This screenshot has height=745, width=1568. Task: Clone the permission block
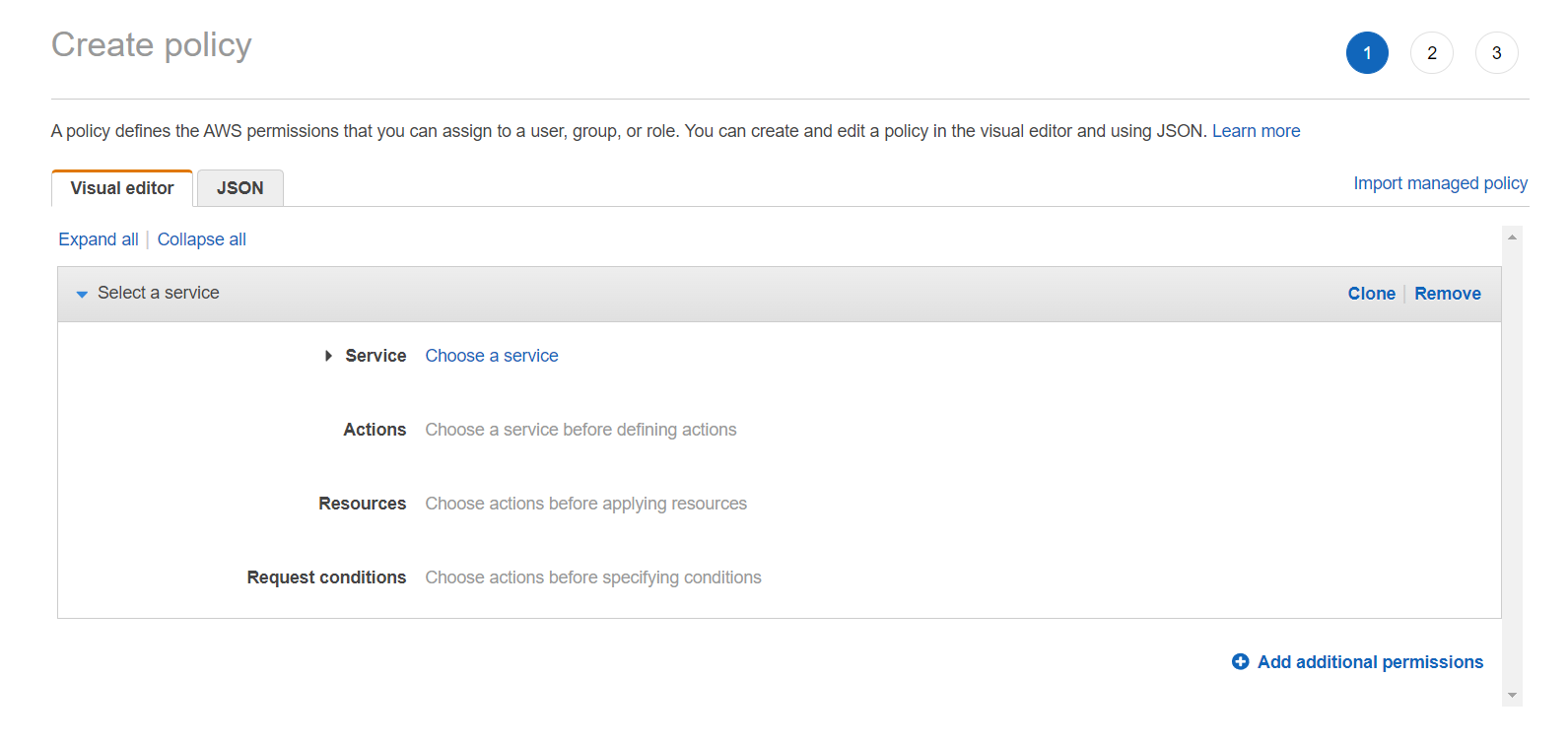click(x=1371, y=294)
